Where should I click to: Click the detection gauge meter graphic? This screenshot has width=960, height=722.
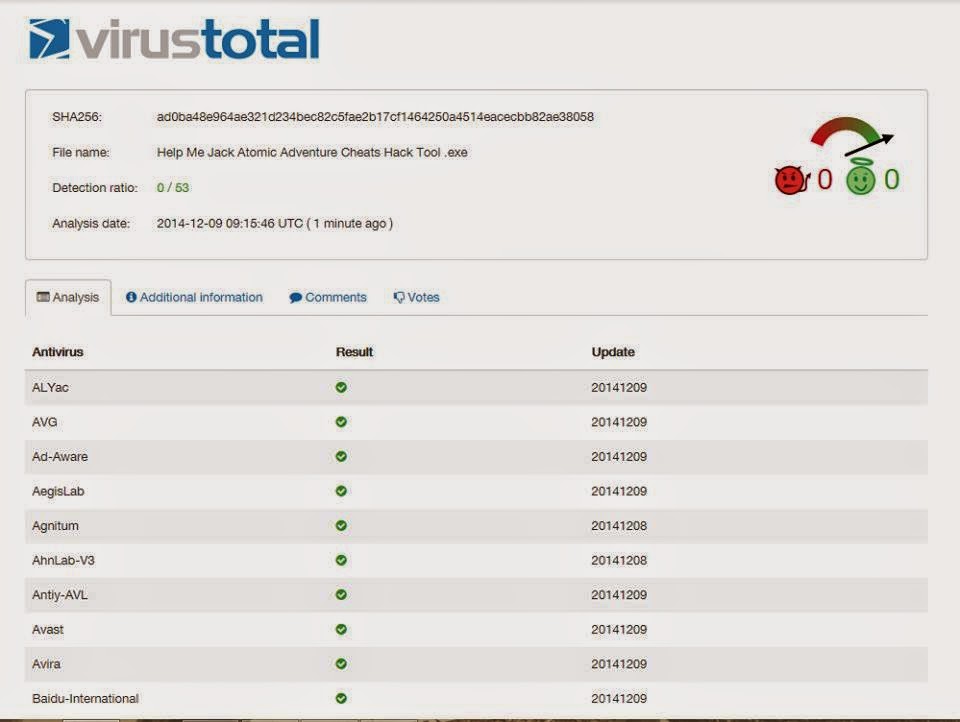pos(852,136)
